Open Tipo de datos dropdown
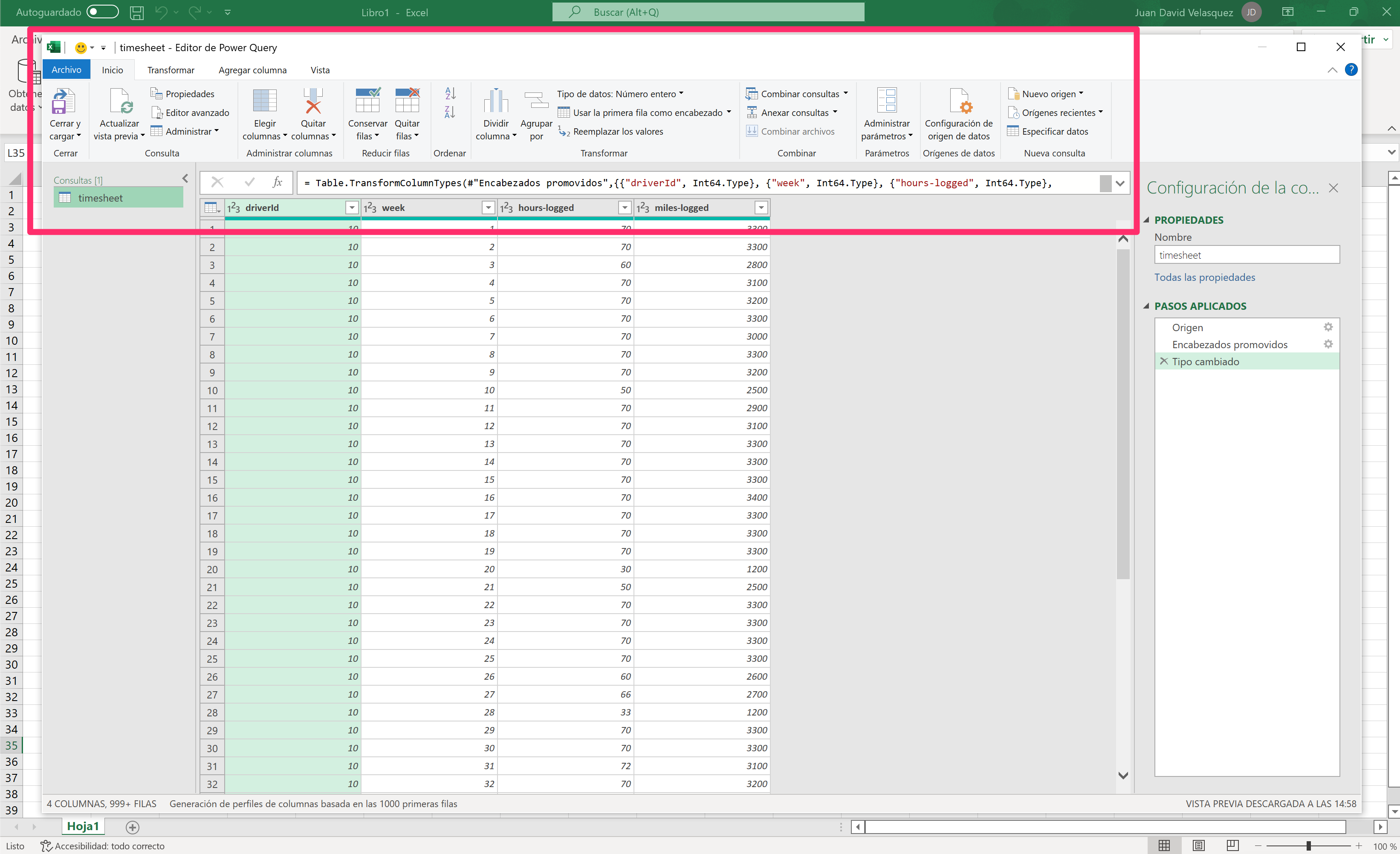This screenshot has width=1400, height=854. tap(620, 94)
